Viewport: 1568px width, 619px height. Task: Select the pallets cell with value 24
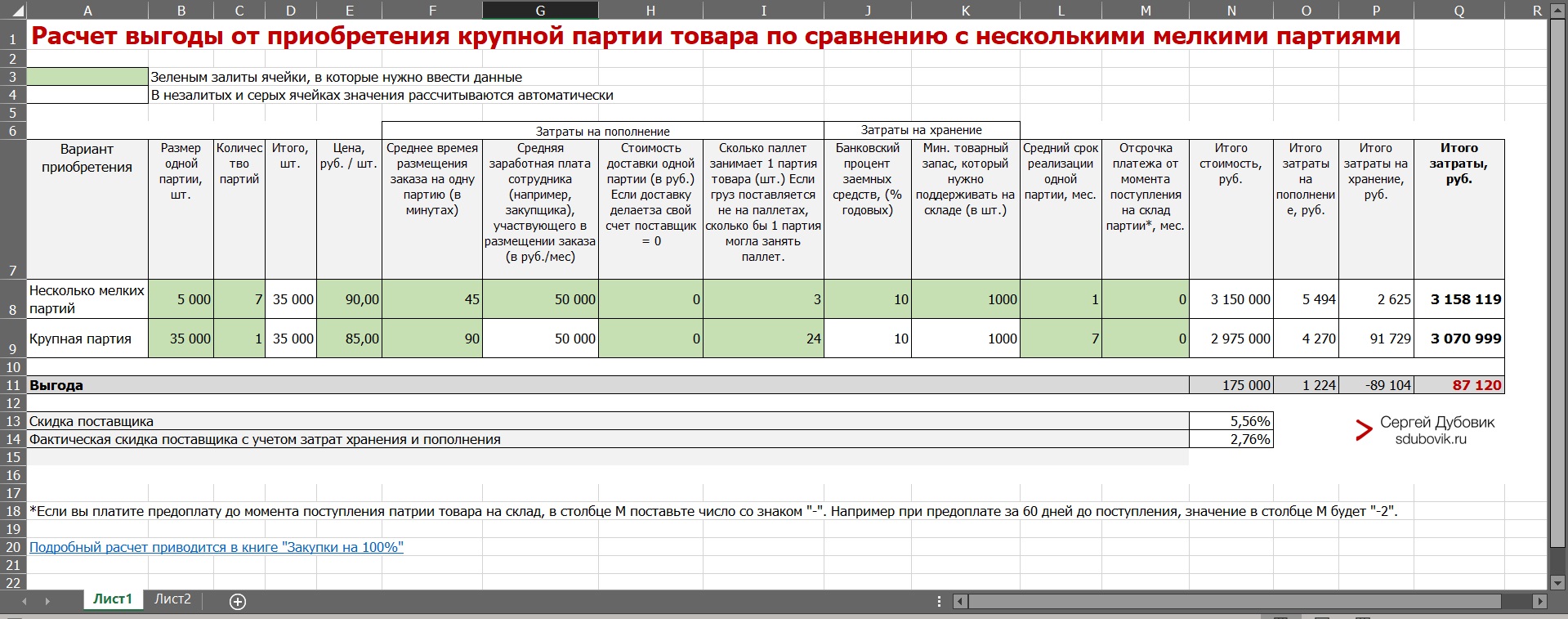pos(763,339)
